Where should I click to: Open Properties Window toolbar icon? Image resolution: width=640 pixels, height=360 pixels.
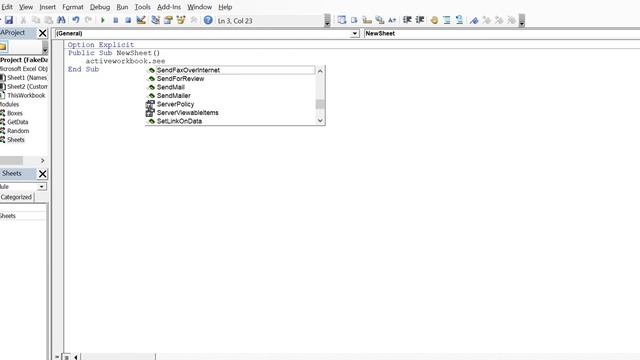click(168, 20)
